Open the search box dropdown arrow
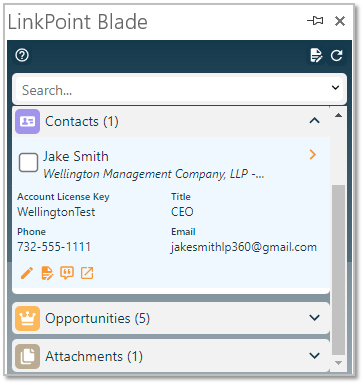The width and height of the screenshot is (364, 385). click(335, 88)
